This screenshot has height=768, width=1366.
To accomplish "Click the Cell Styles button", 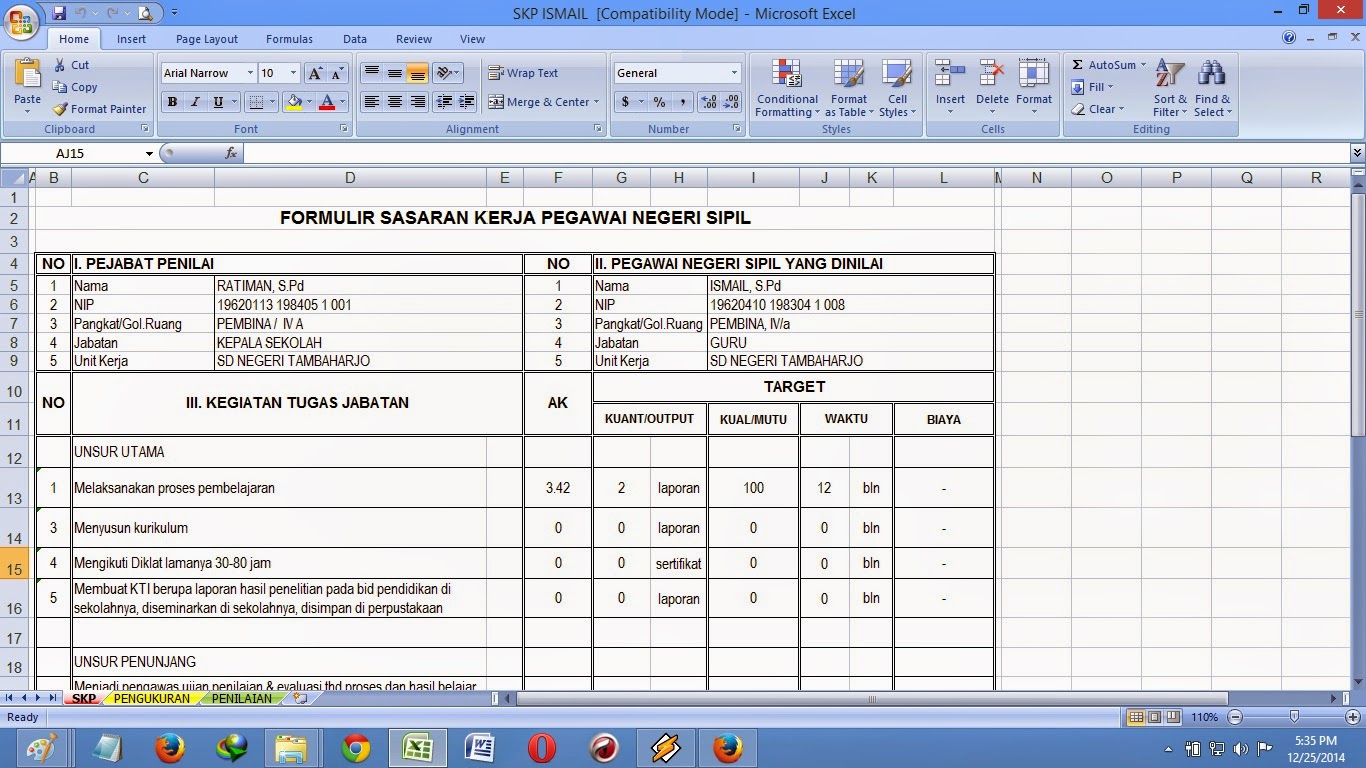I will (x=897, y=88).
